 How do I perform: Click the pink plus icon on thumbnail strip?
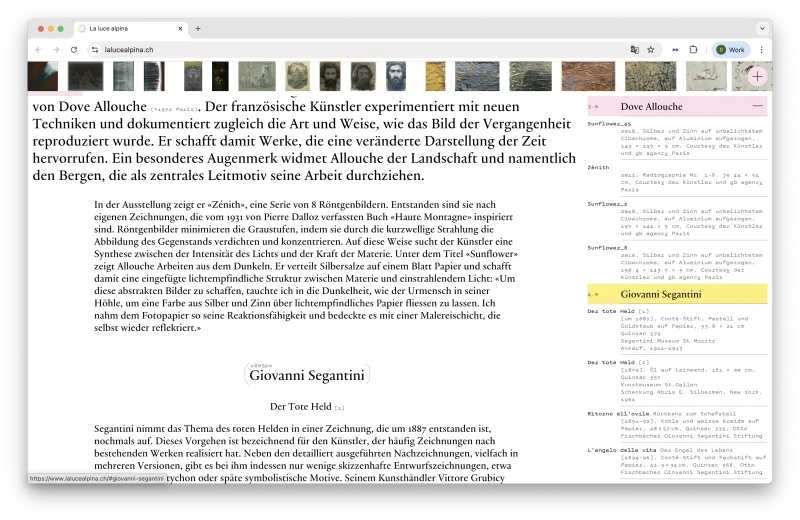[x=758, y=77]
